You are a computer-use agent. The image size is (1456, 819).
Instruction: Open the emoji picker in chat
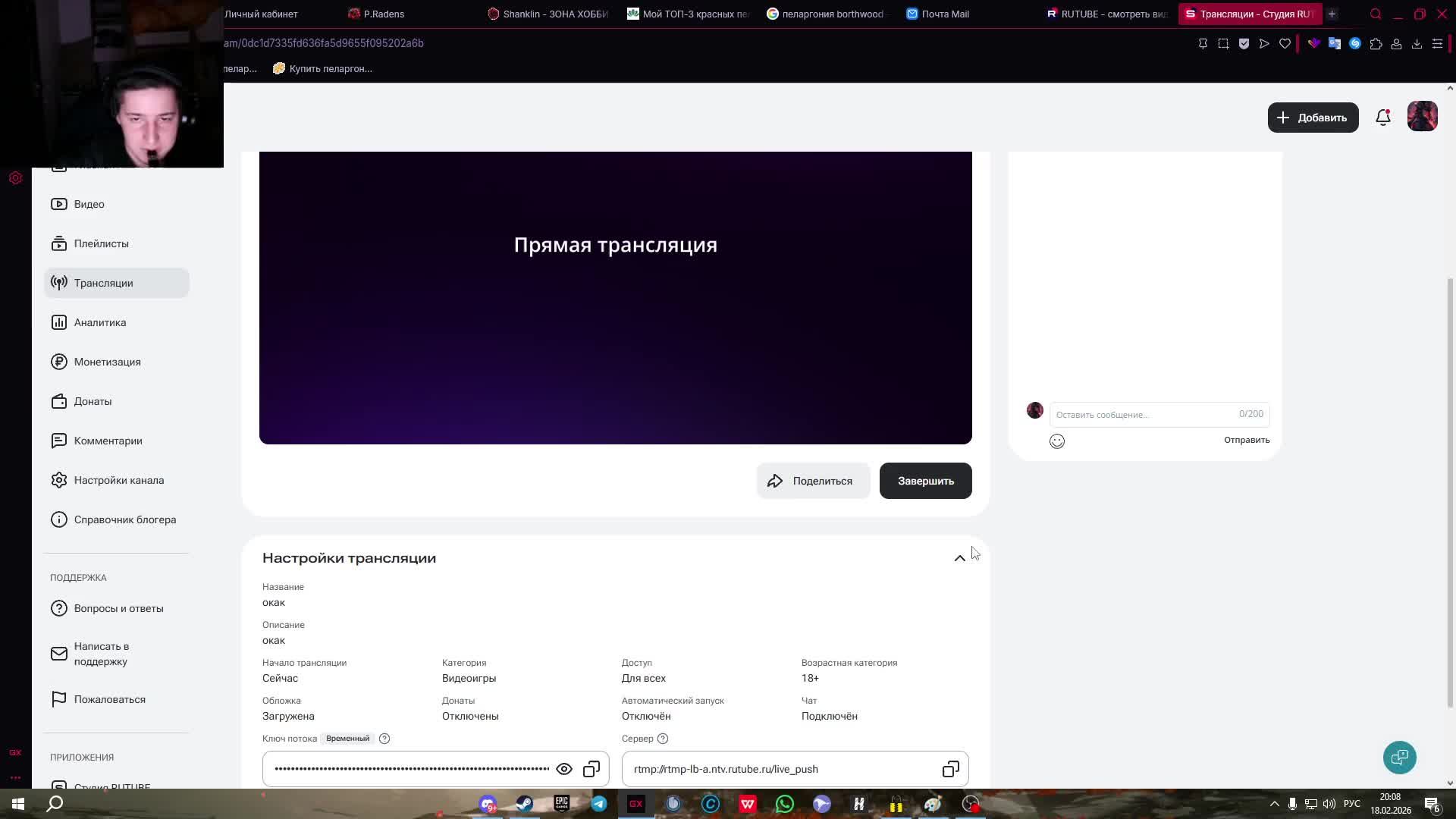(x=1057, y=441)
